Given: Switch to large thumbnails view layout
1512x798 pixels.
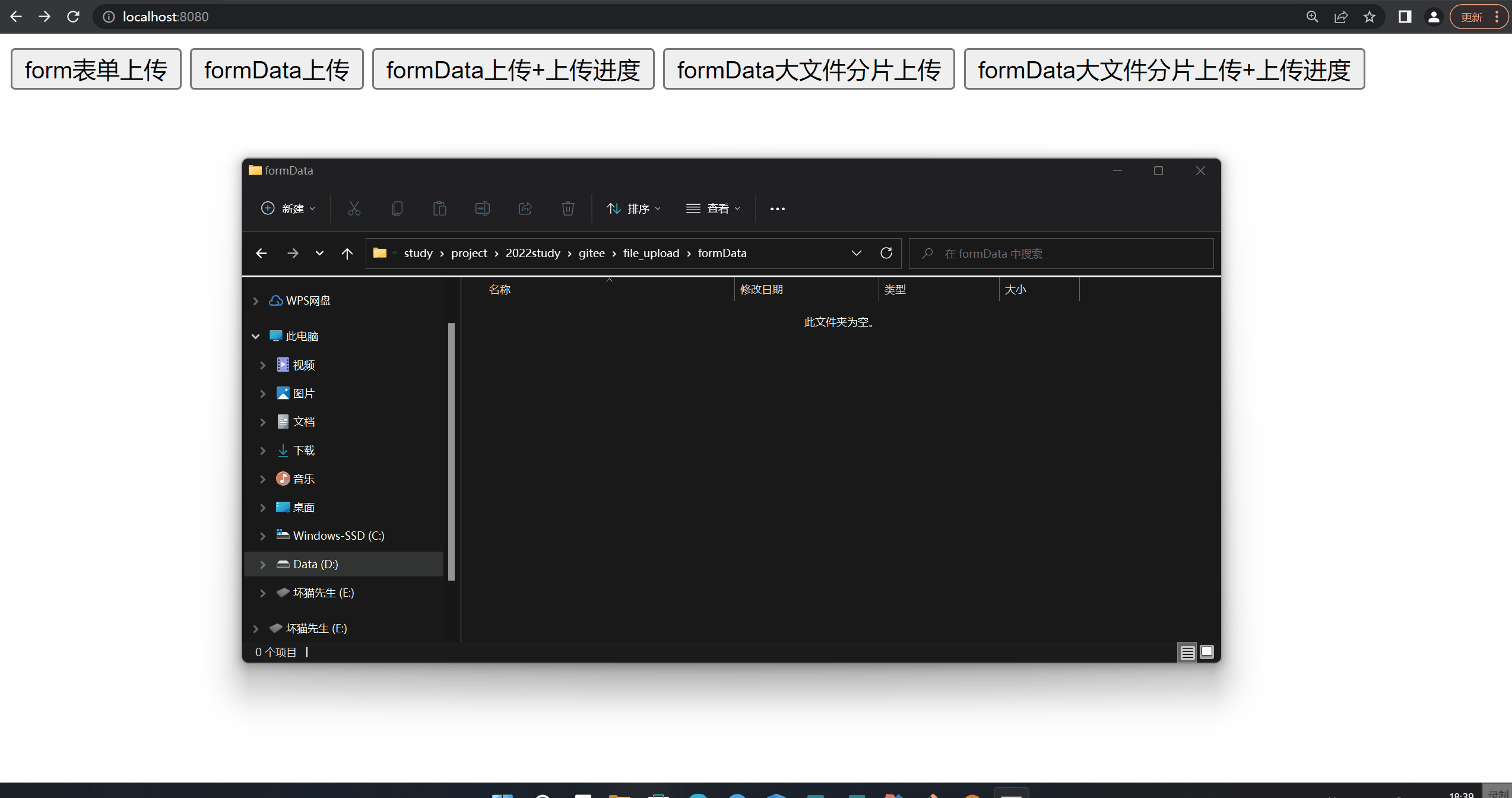Looking at the screenshot, I should coord(1207,652).
